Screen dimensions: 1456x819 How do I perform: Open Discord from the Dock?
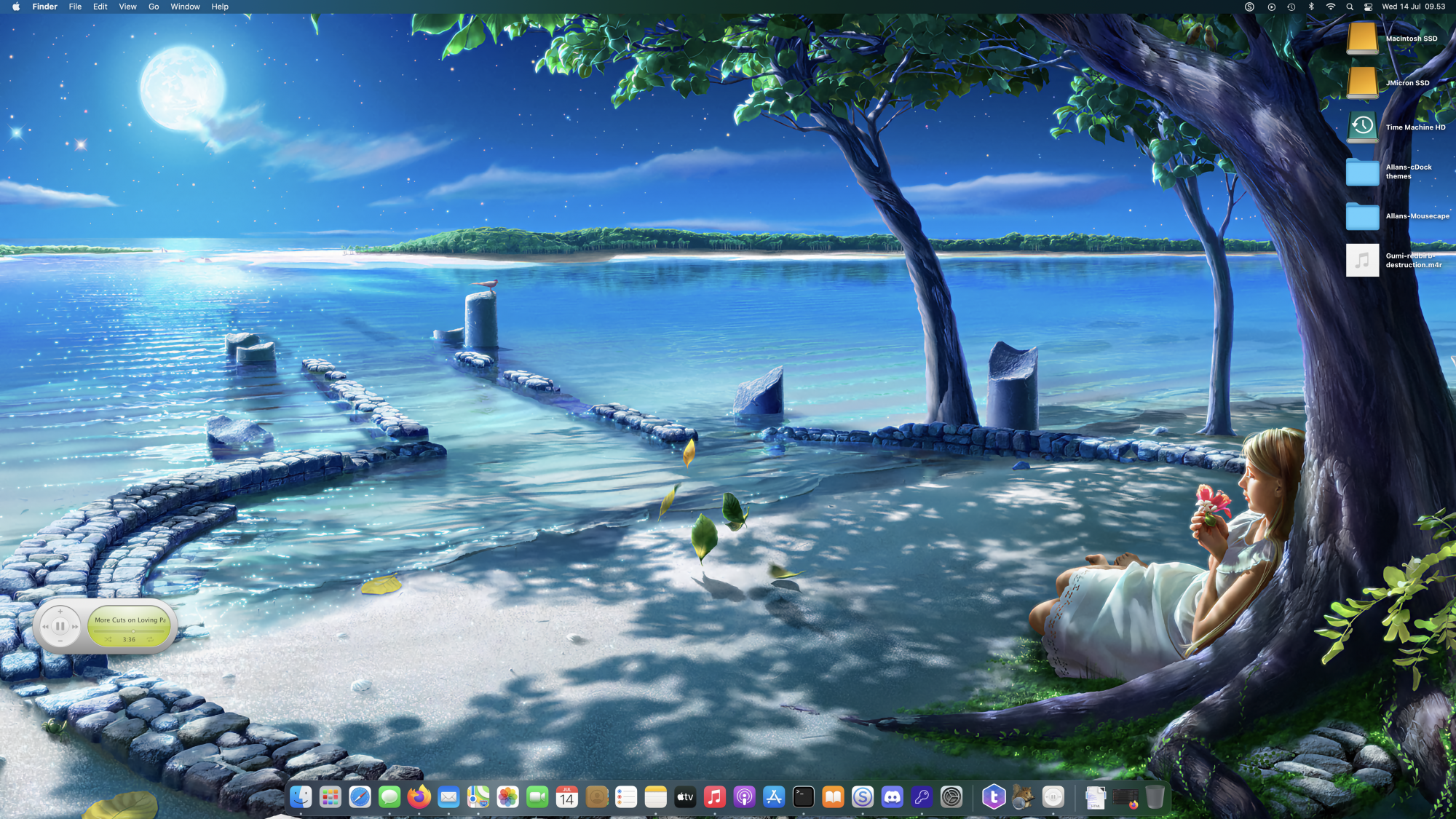tap(892, 797)
